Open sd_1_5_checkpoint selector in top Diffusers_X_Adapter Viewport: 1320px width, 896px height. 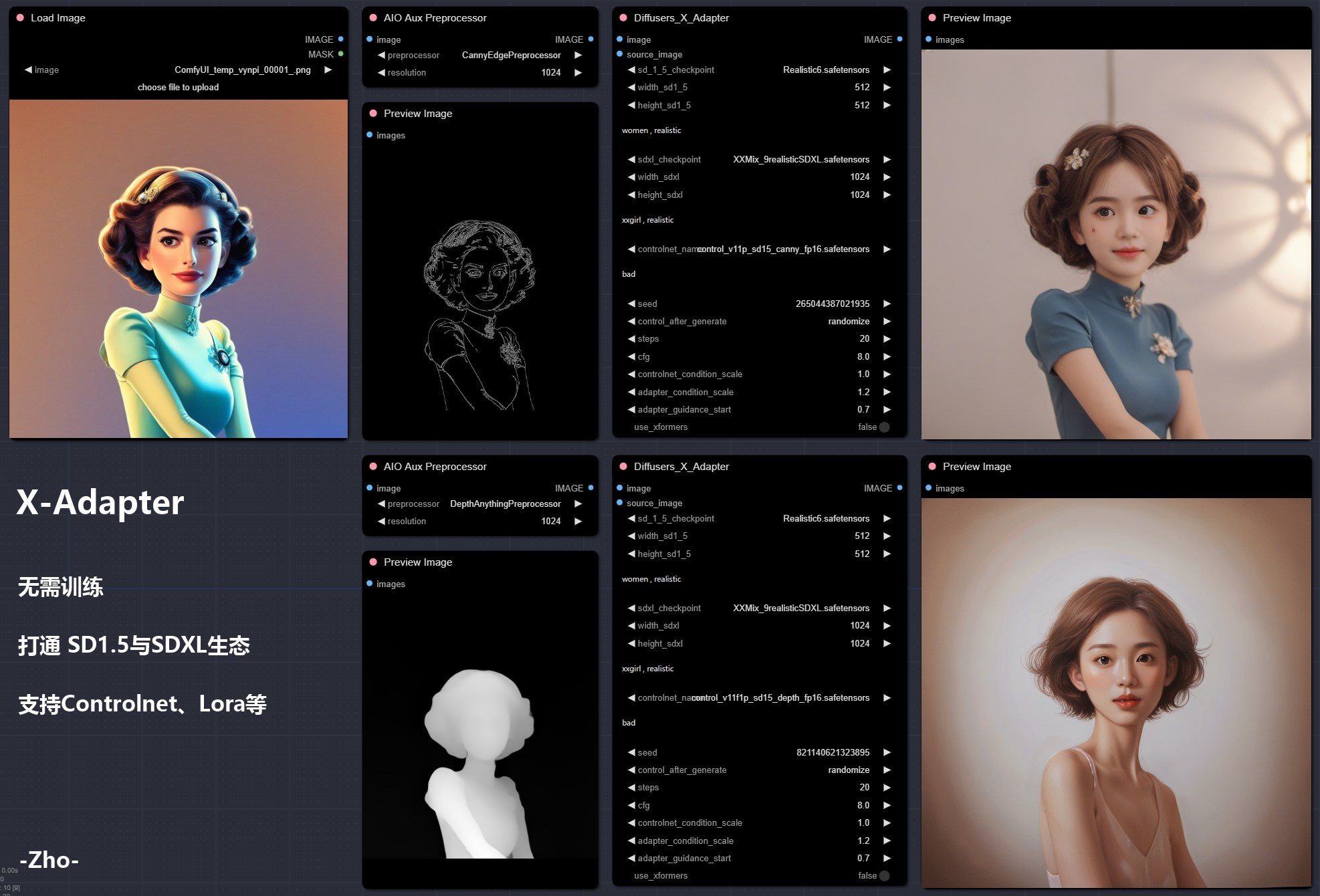(x=759, y=70)
